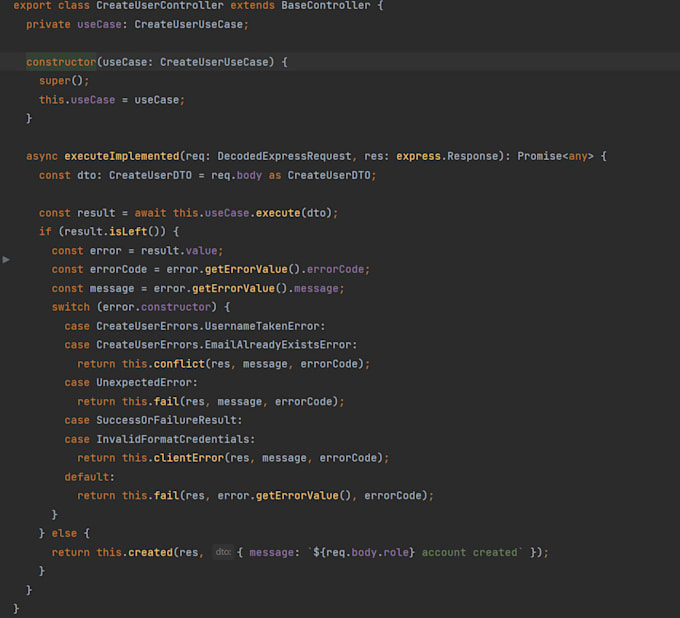Screen dimensions: 680x618
Task: Click 'errorCode' in its const declaration
Action: pyautogui.click(x=118, y=269)
